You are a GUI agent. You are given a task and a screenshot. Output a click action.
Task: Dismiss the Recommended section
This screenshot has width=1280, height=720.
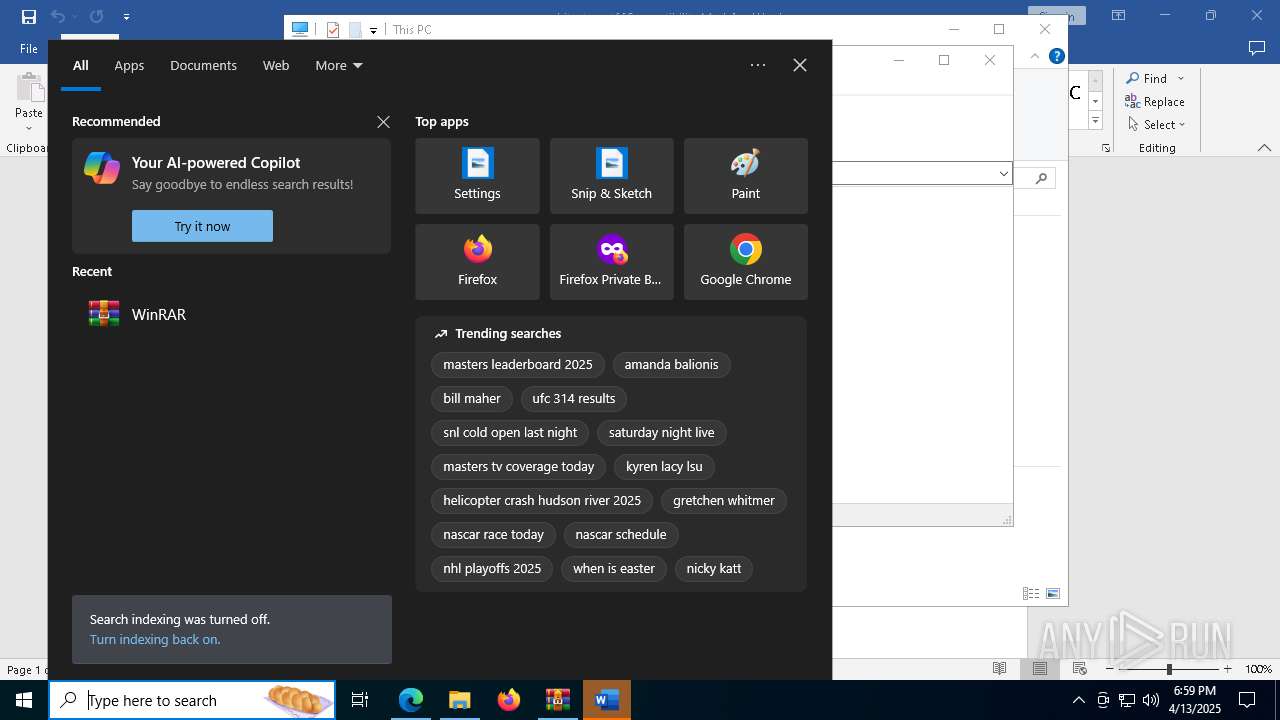[383, 122]
